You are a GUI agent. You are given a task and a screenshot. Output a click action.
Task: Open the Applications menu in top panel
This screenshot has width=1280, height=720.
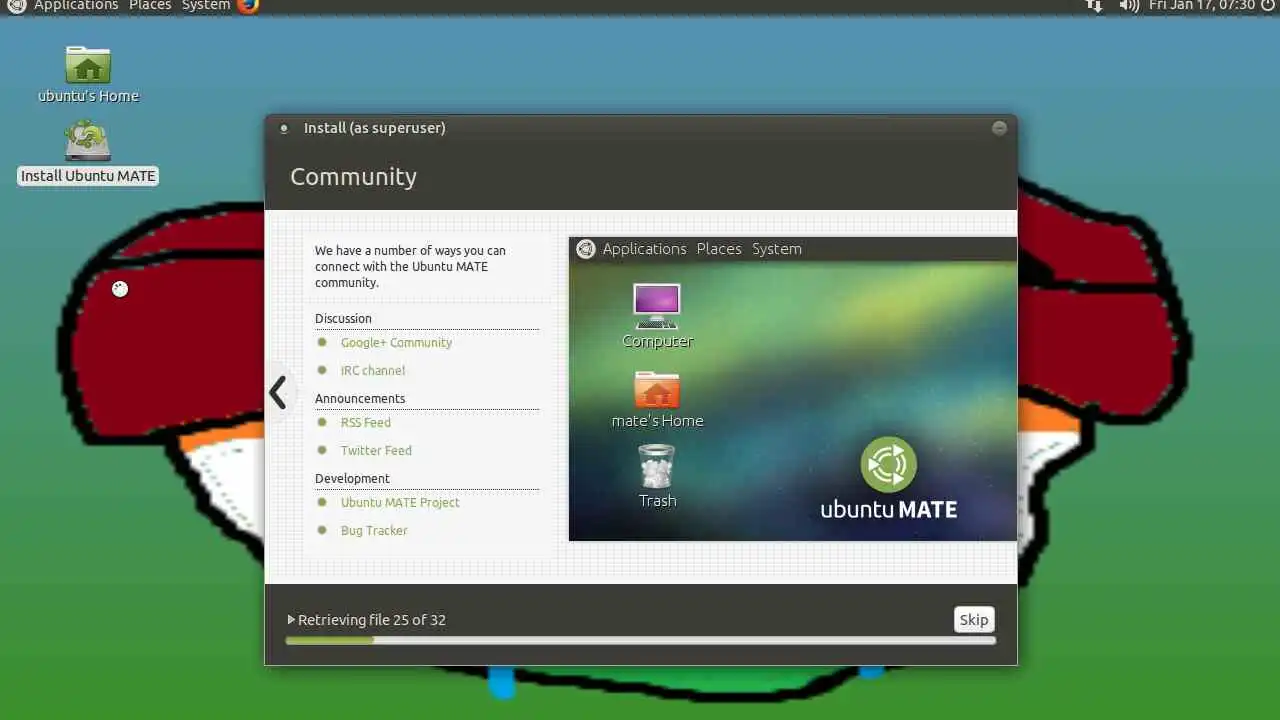point(76,5)
